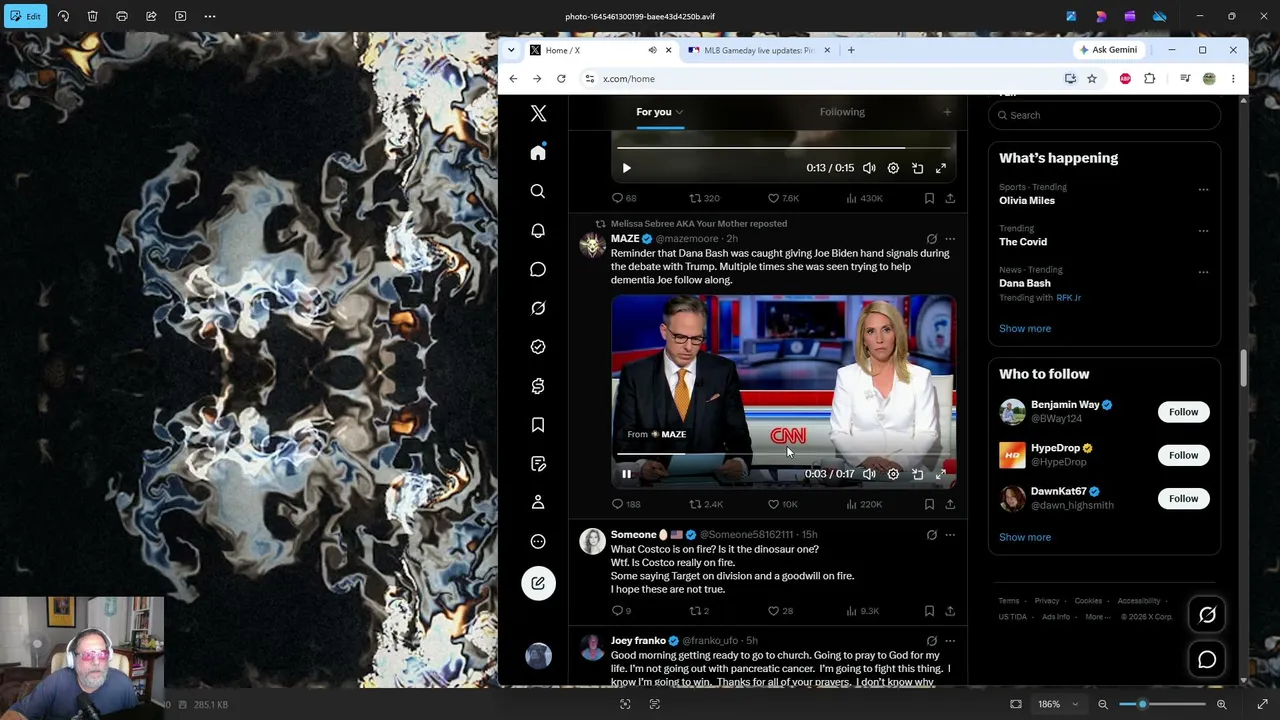Pause the CNN video in MAZE post

click(x=627, y=474)
